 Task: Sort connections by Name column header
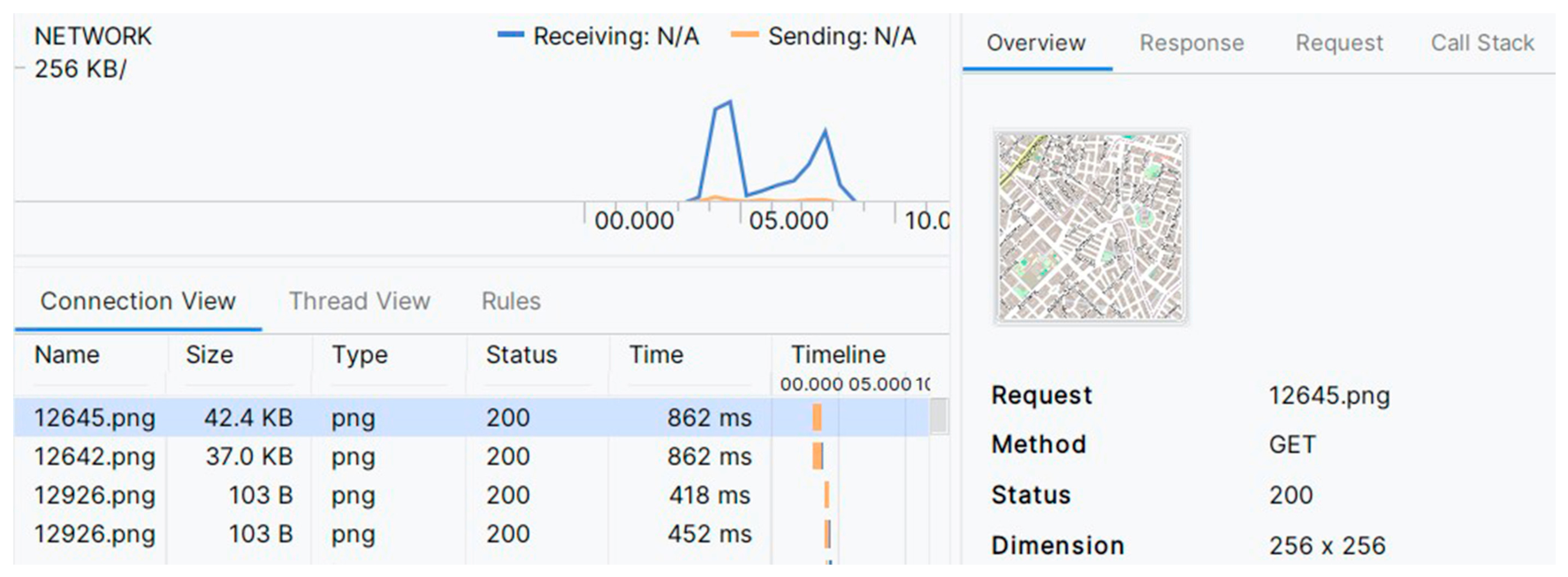pos(67,354)
